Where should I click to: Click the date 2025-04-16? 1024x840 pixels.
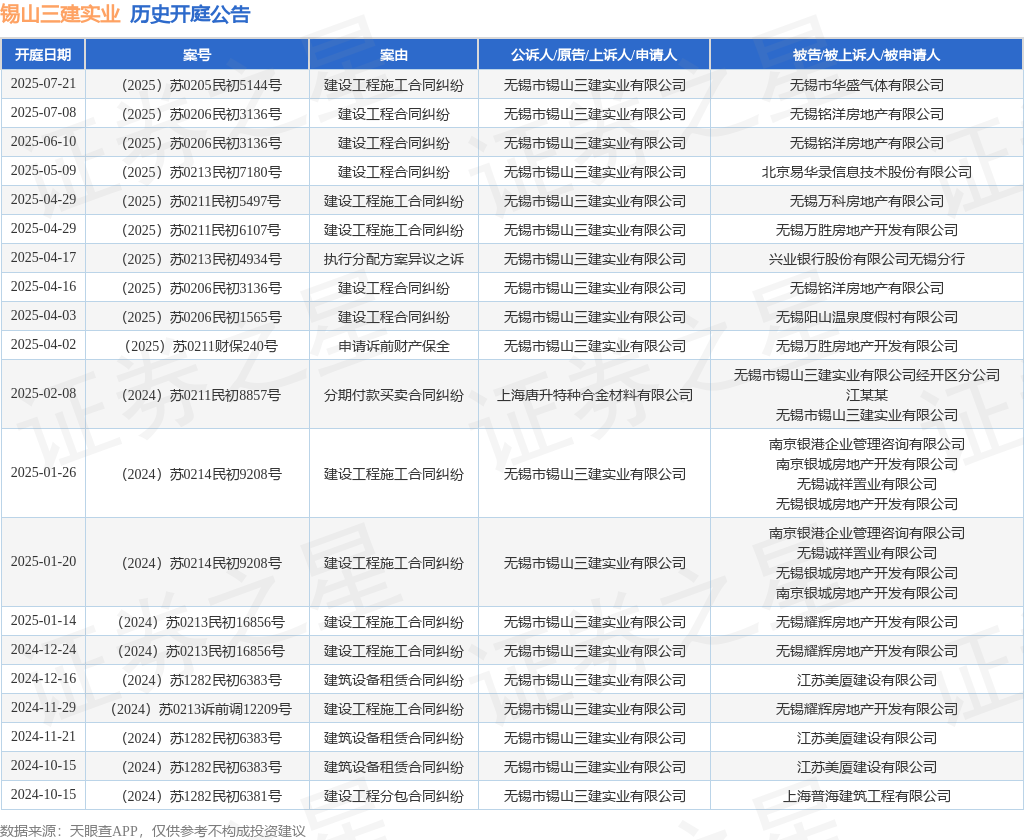[43, 287]
